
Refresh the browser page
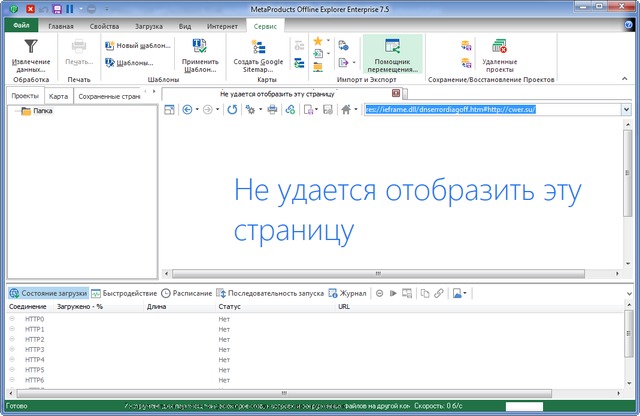point(232,110)
